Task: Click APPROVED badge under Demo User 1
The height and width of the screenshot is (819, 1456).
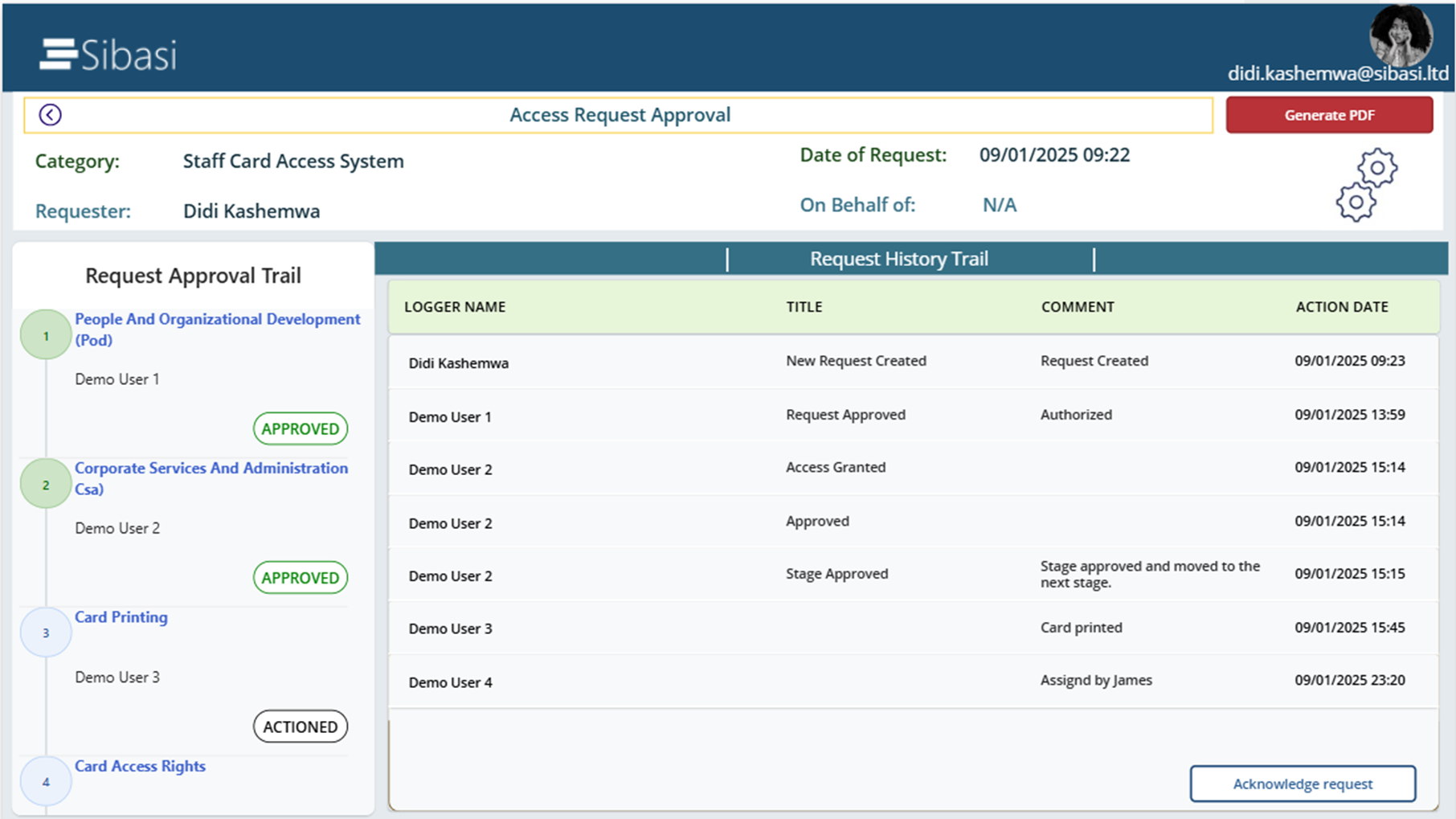Action: (x=301, y=428)
